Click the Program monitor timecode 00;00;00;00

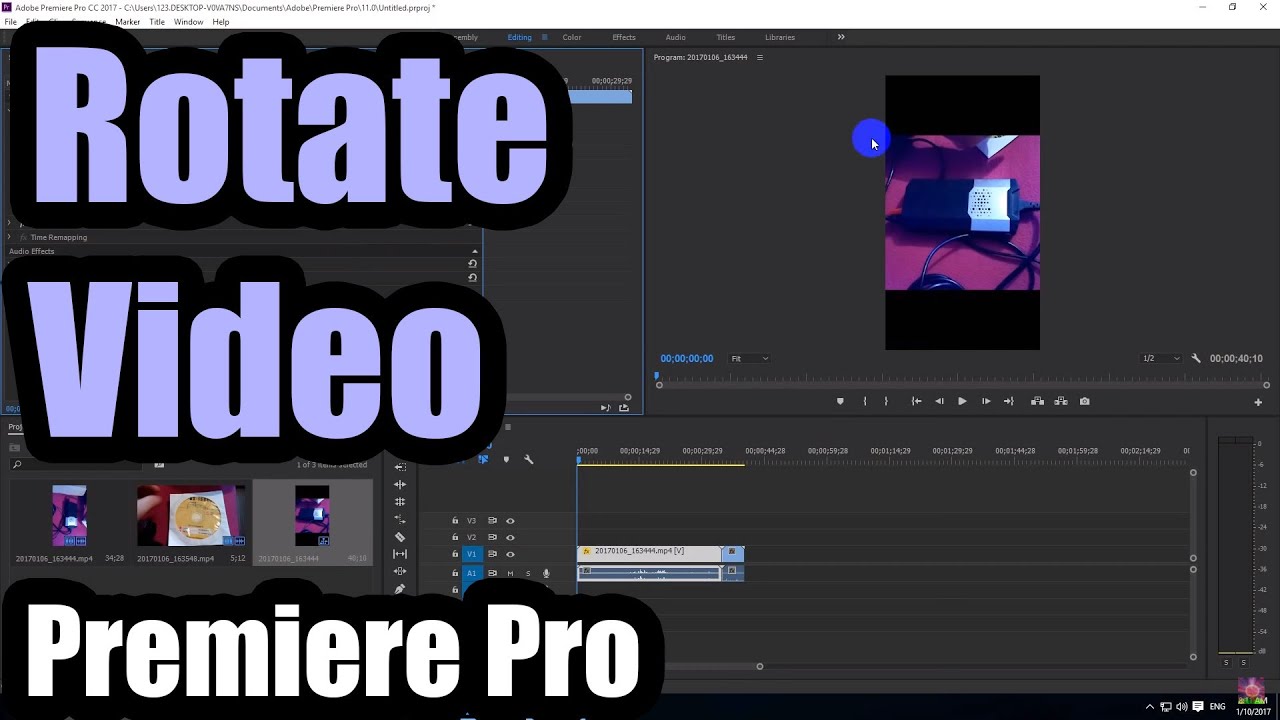(687, 358)
